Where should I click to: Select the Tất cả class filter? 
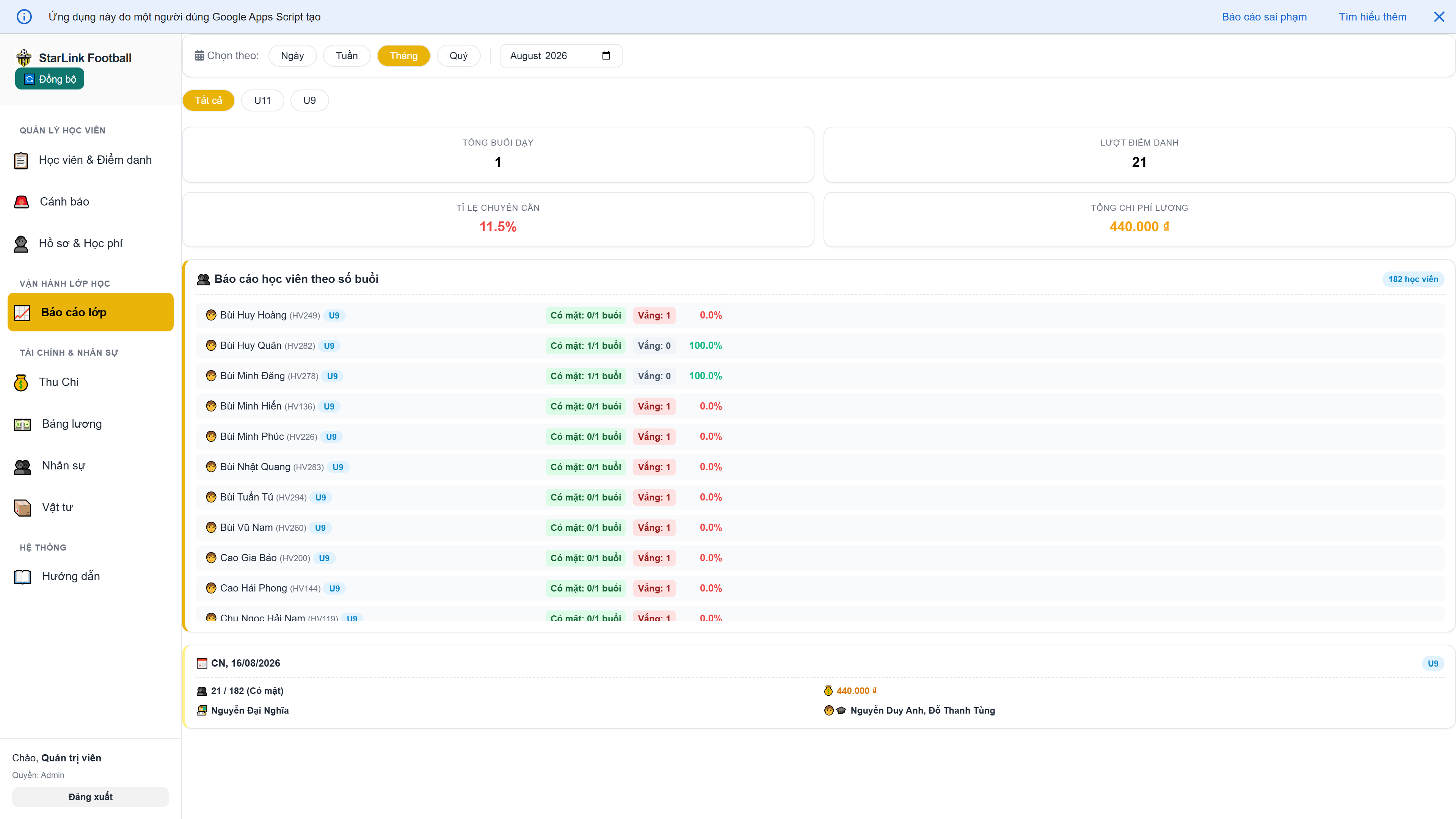[x=209, y=100]
